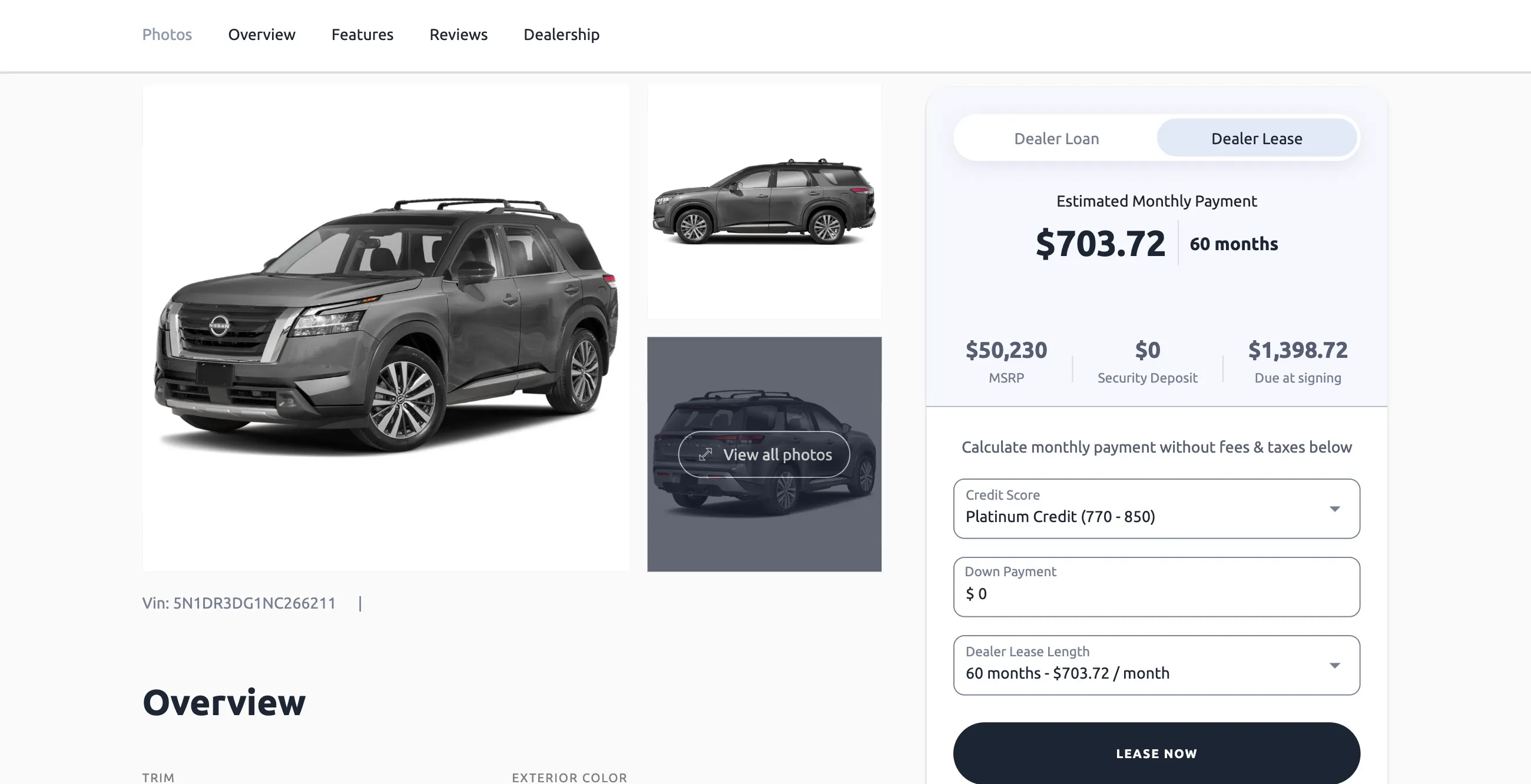
Task: Click the $703.72 estimated monthly payment
Action: pos(1100,244)
